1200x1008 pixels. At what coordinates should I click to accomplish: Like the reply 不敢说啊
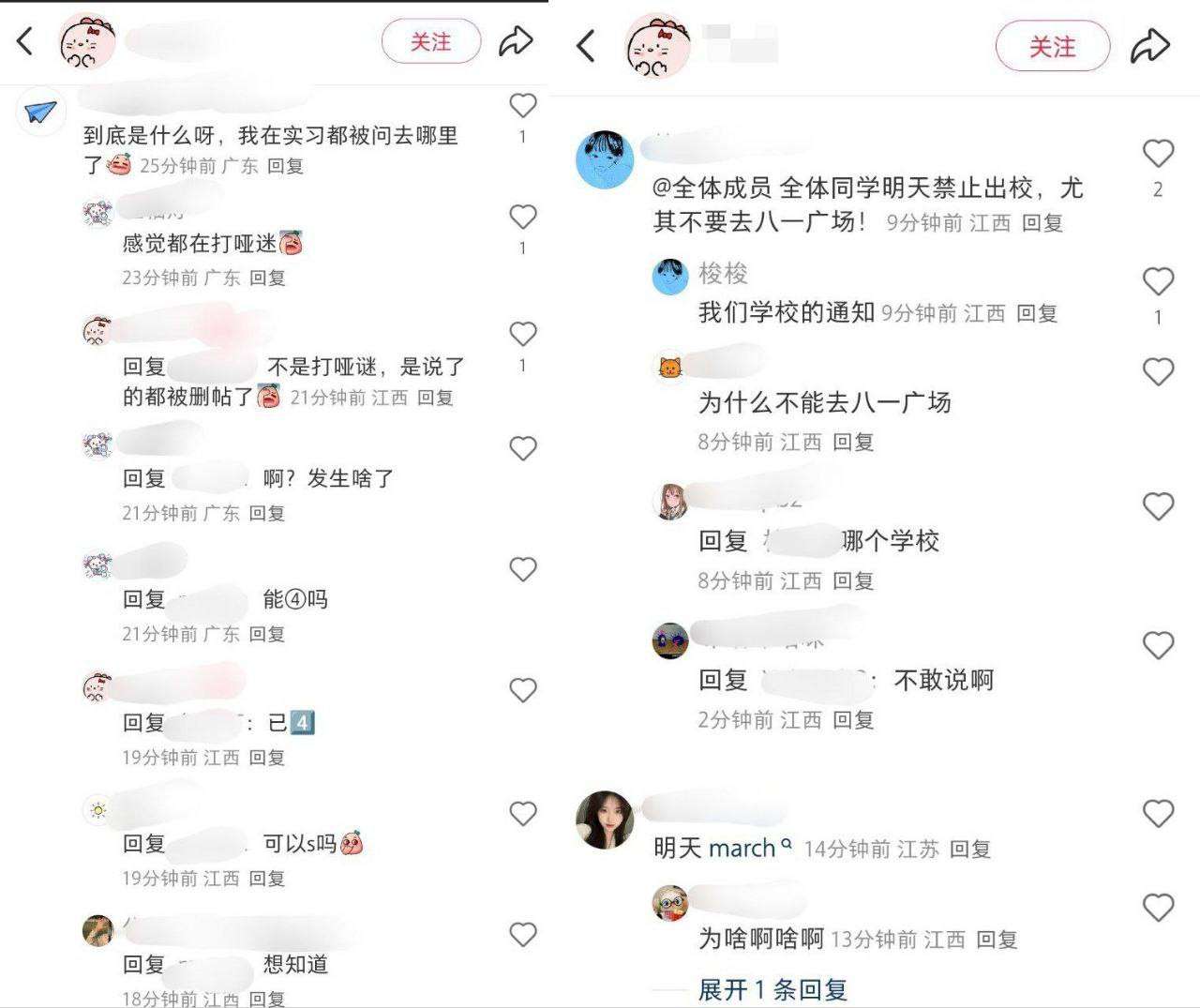click(x=1159, y=645)
